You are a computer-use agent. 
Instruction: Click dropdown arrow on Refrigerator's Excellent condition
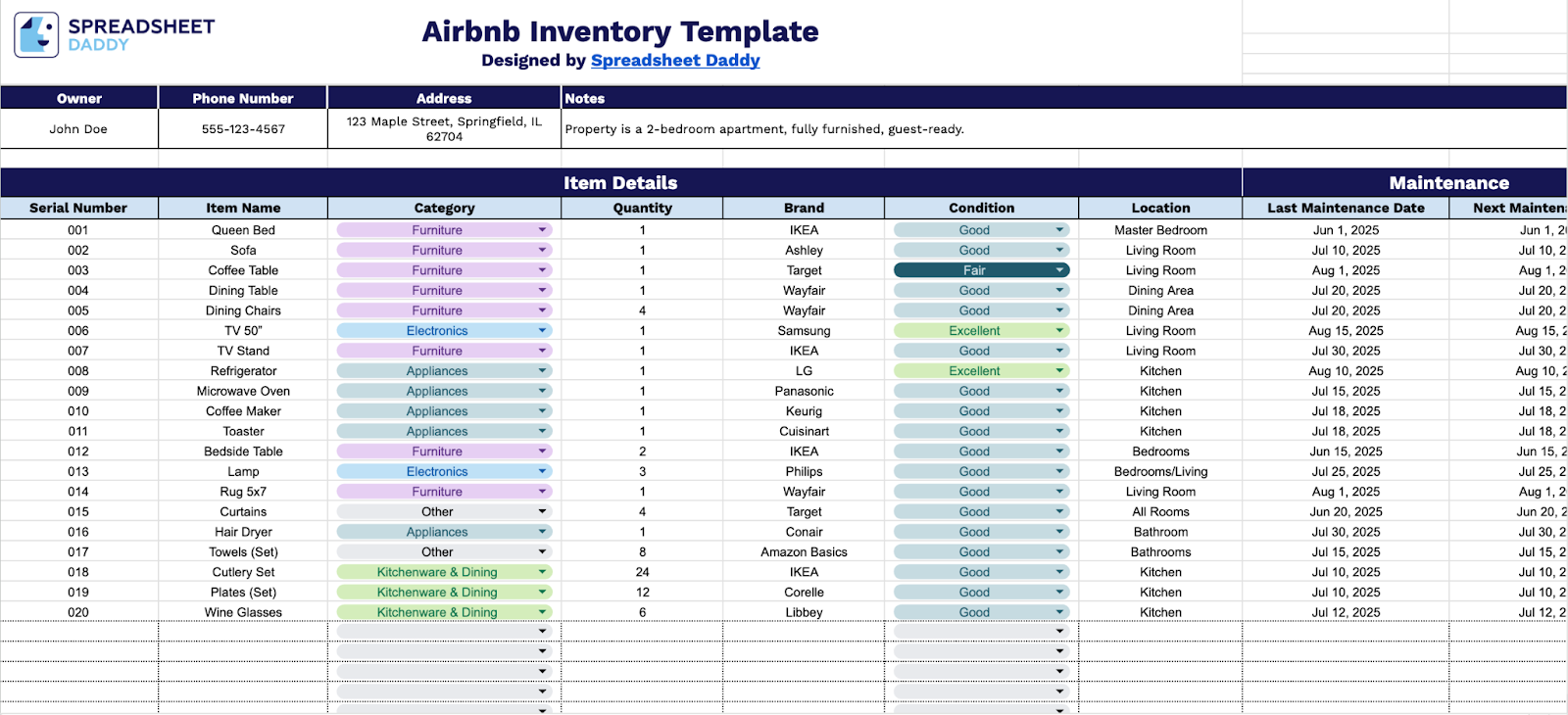pos(1059,371)
